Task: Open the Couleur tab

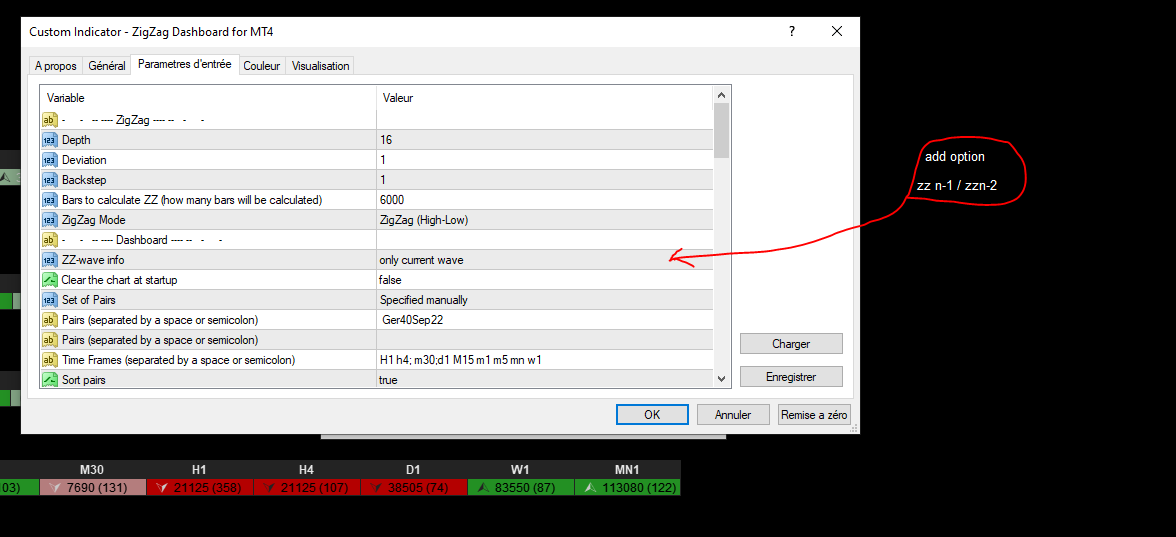Action: [x=262, y=66]
